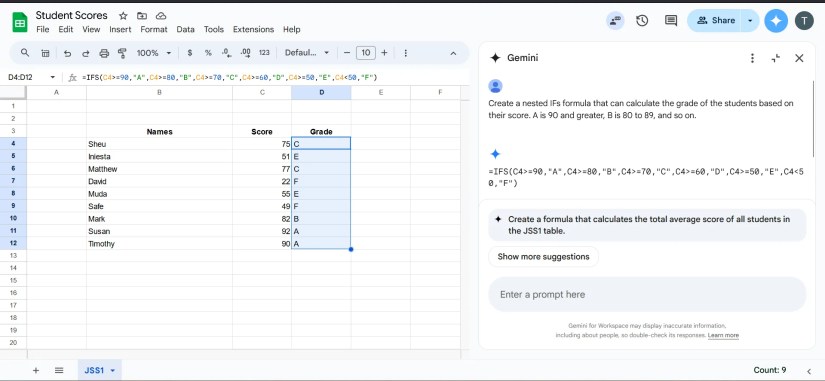The image size is (825, 381).
Task: Open the comments icon
Action: click(671, 21)
